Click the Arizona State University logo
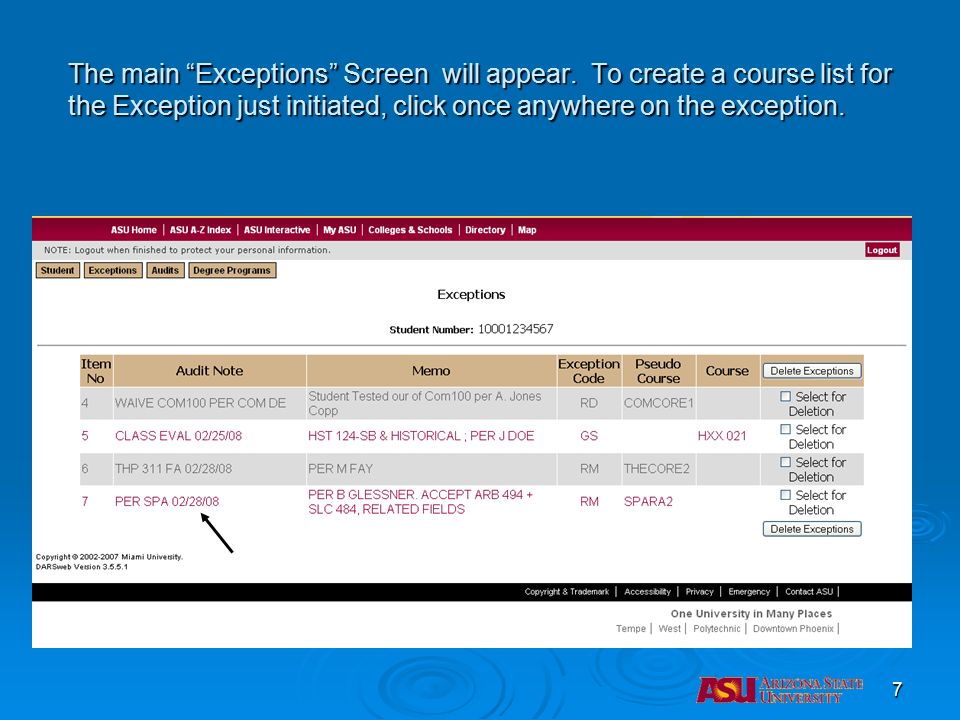Screen dimensions: 960x720 coord(780,690)
